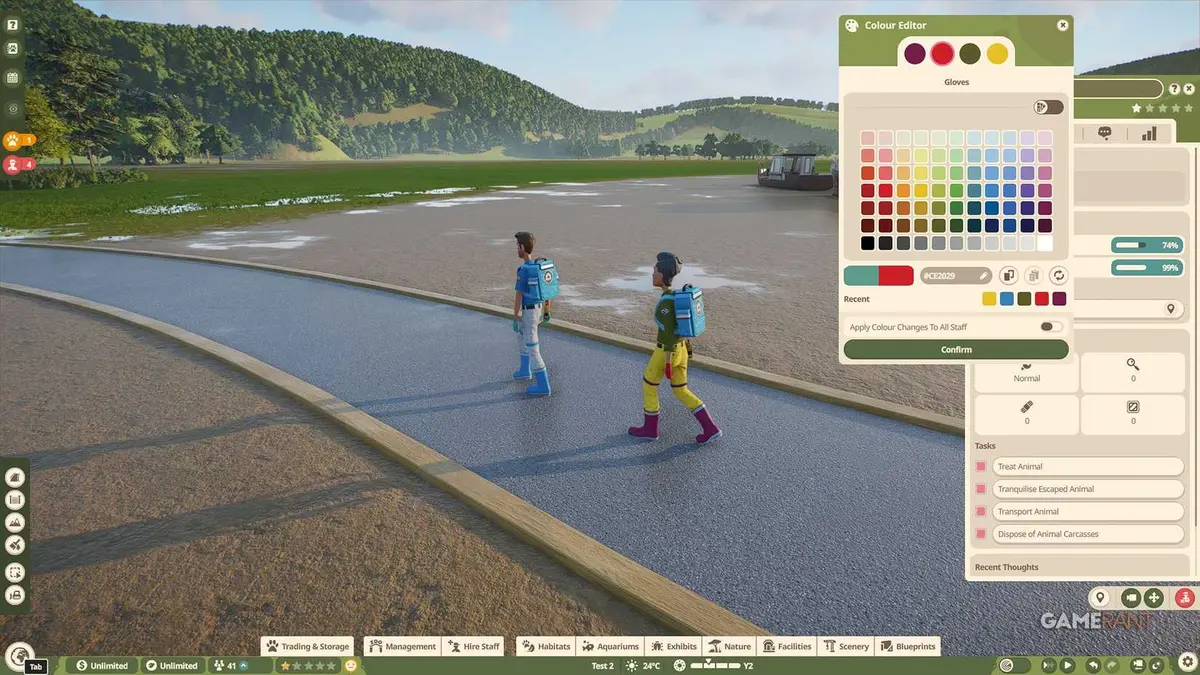Image resolution: width=1200 pixels, height=675 pixels.
Task: Select the yellow uniform colour slot
Action: point(997,54)
